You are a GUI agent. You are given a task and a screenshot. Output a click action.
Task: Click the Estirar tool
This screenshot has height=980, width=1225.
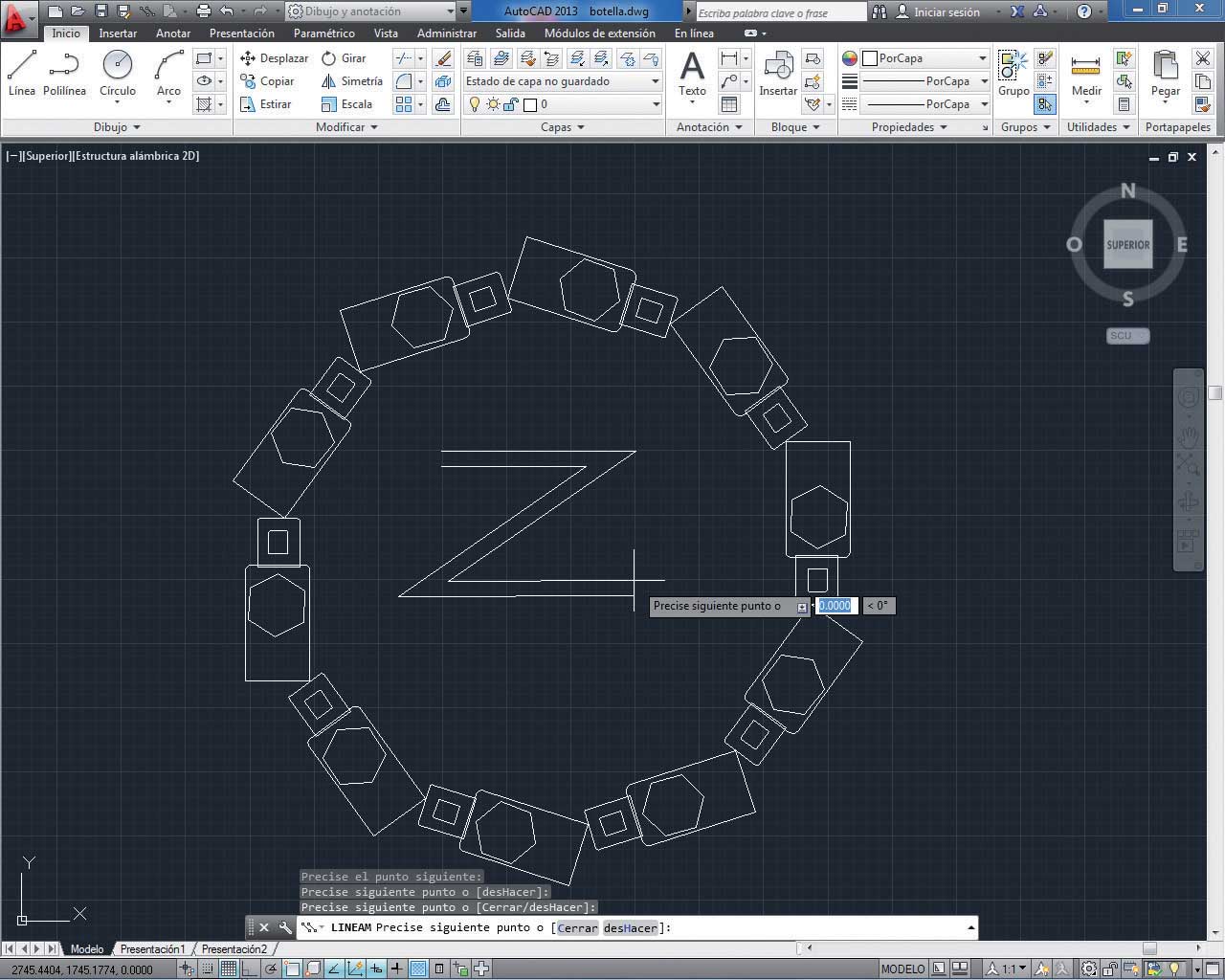click(266, 104)
